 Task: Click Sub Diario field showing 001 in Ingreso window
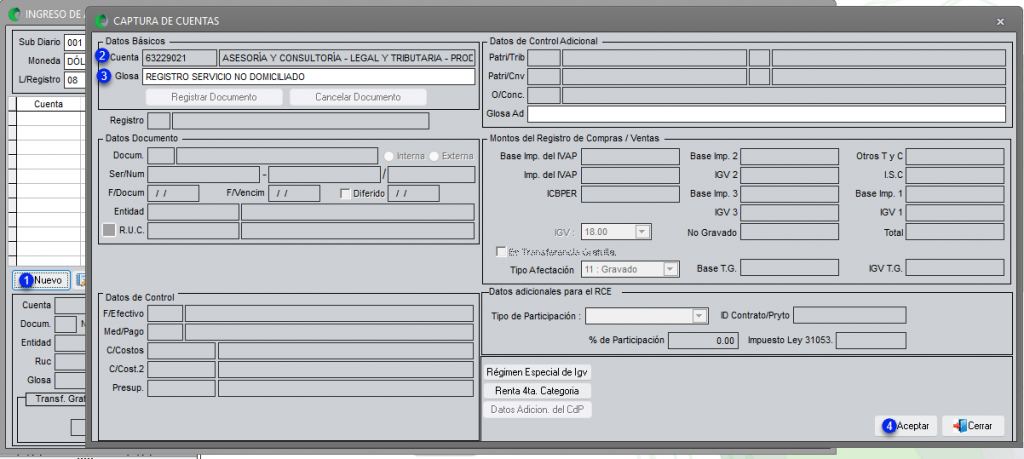tap(74, 43)
